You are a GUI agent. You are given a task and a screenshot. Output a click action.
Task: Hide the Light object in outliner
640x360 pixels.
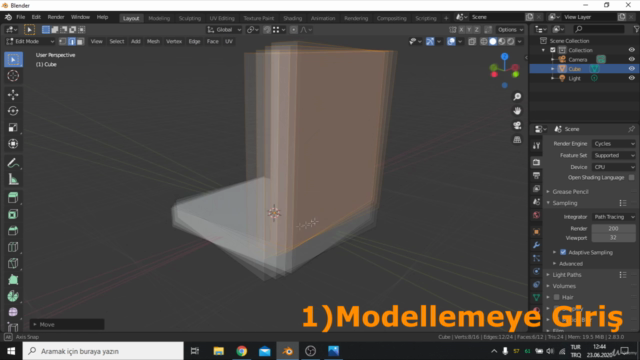pyautogui.click(x=631, y=78)
